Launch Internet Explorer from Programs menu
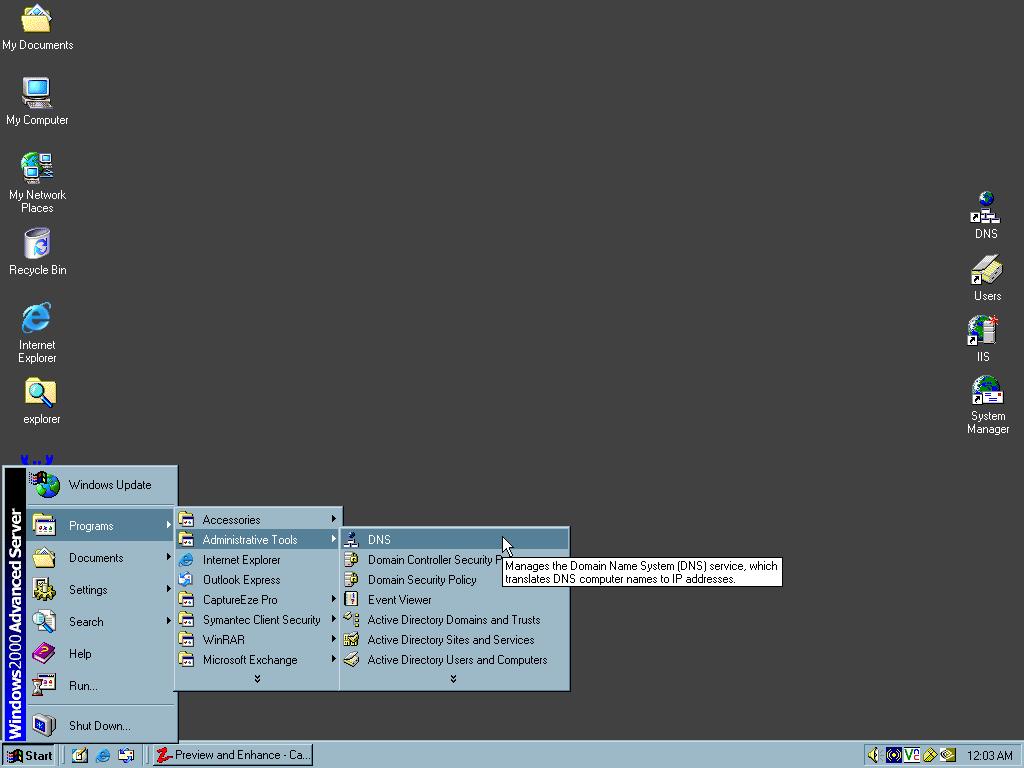 (x=258, y=560)
